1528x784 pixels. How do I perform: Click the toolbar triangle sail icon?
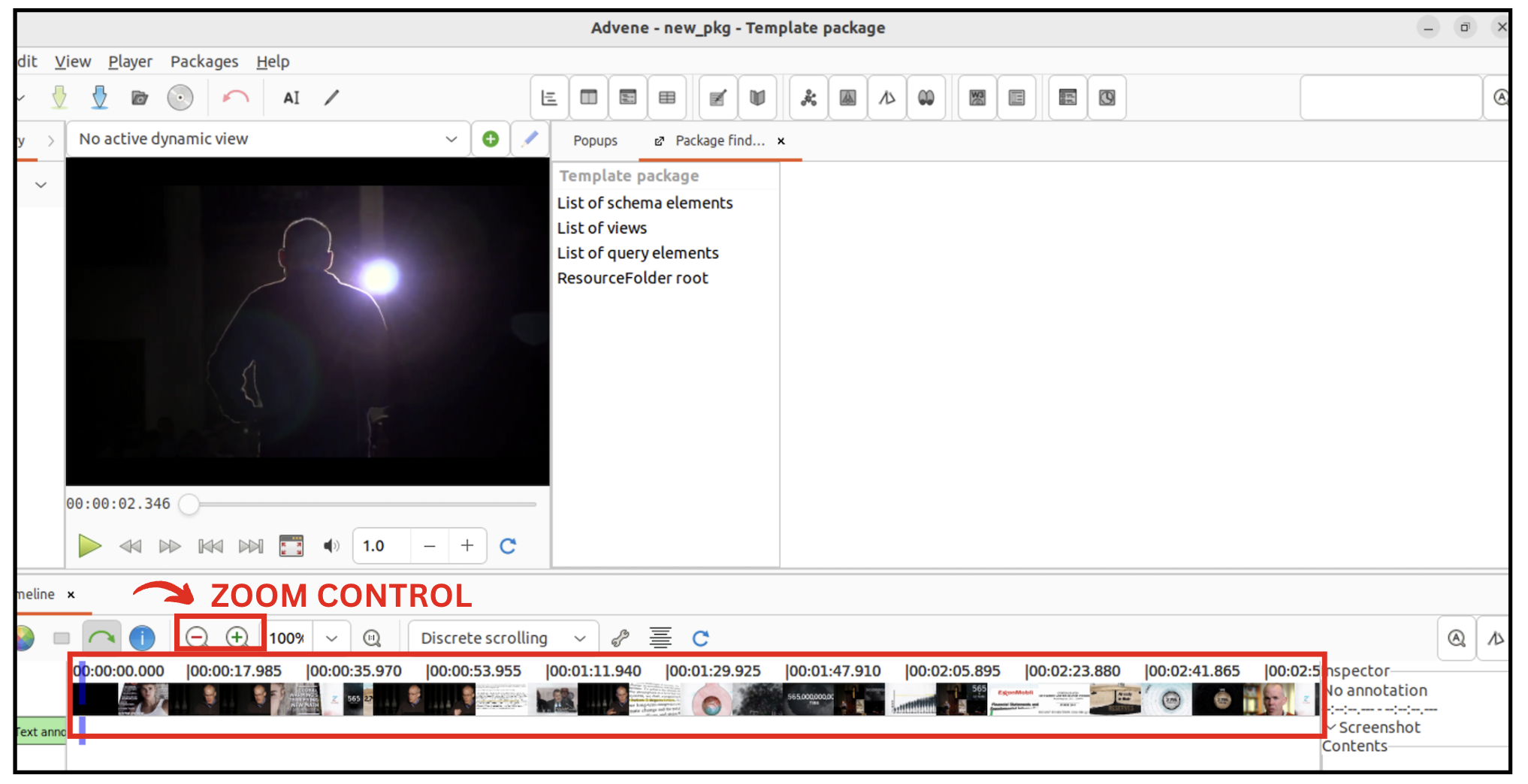point(887,98)
